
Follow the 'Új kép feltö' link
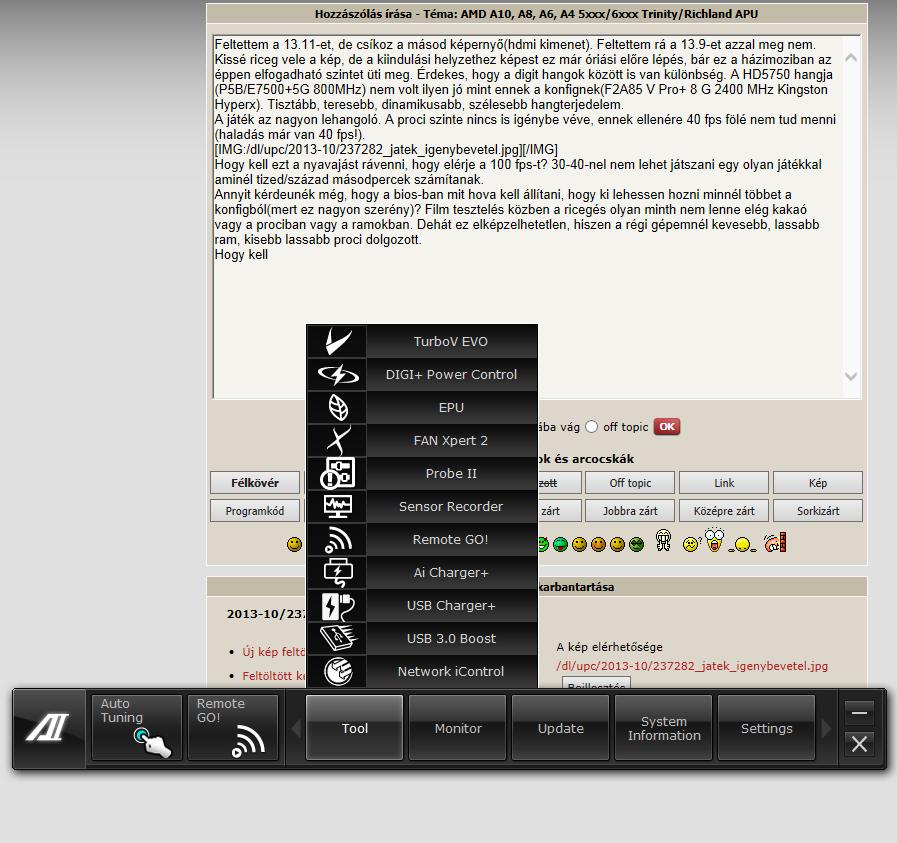pyautogui.click(x=274, y=651)
